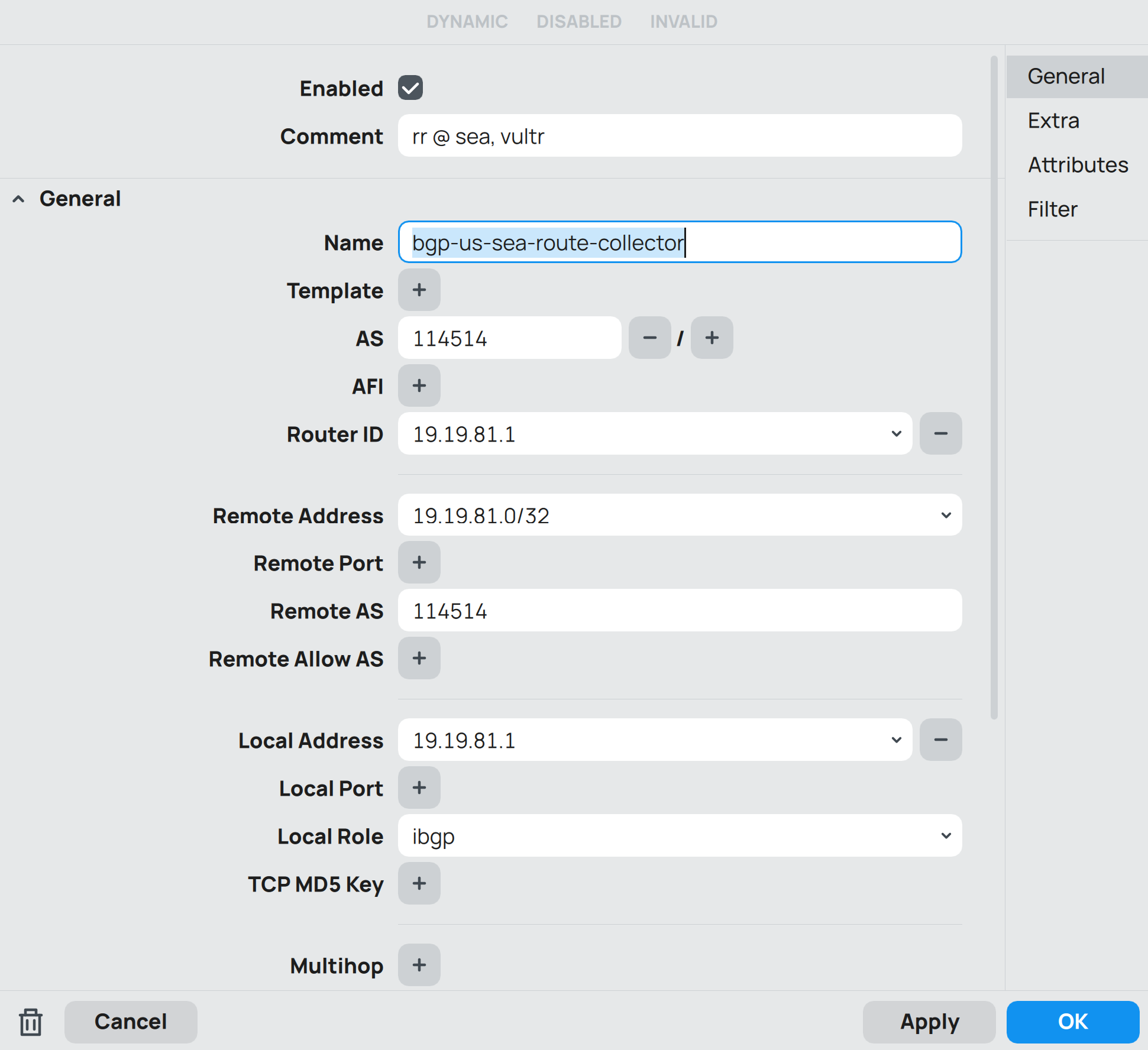Switch to the Attributes tab
Viewport: 1148px width, 1050px height.
(x=1078, y=165)
